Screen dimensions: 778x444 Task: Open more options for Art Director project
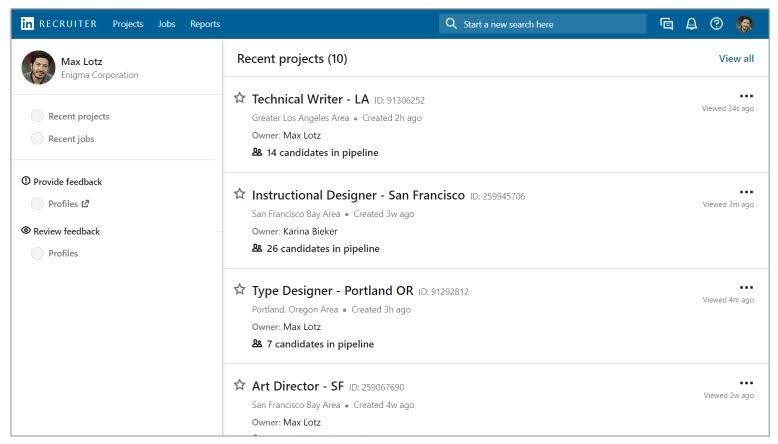click(x=746, y=383)
